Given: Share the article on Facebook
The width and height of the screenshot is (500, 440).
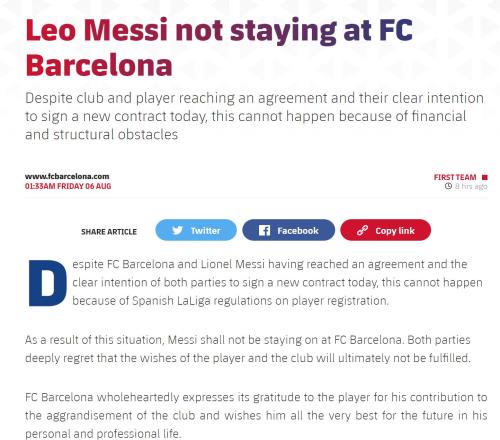Looking at the screenshot, I should pyautogui.click(x=288, y=230).
